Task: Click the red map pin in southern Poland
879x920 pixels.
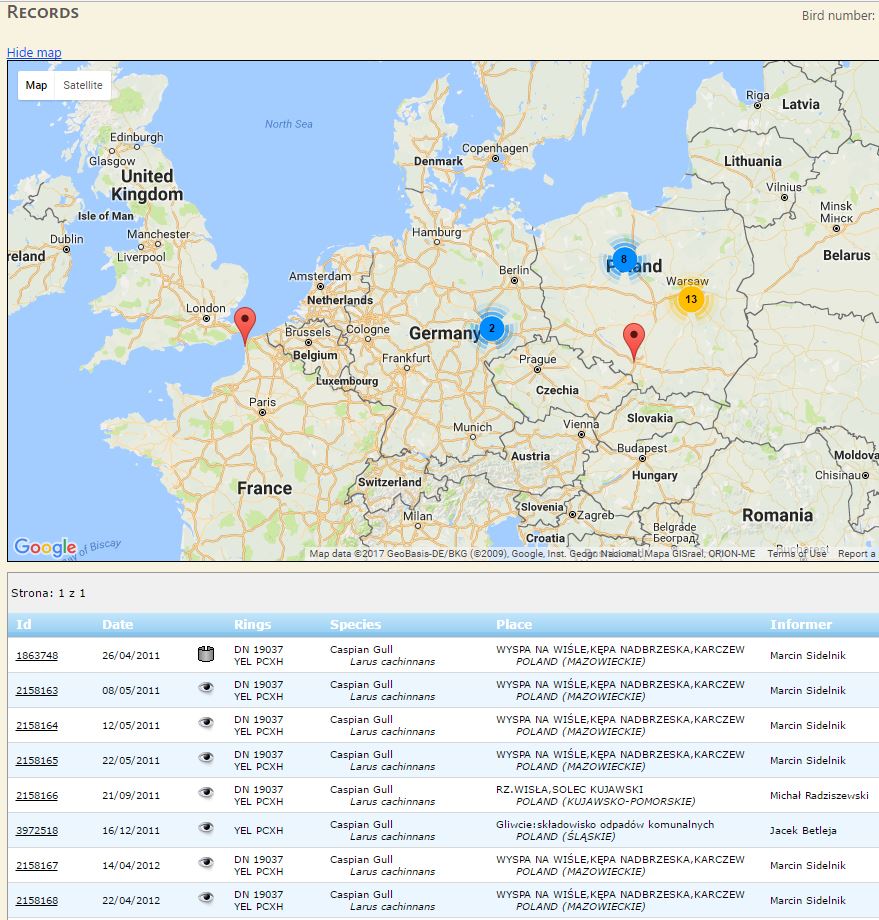Action: (x=633, y=340)
